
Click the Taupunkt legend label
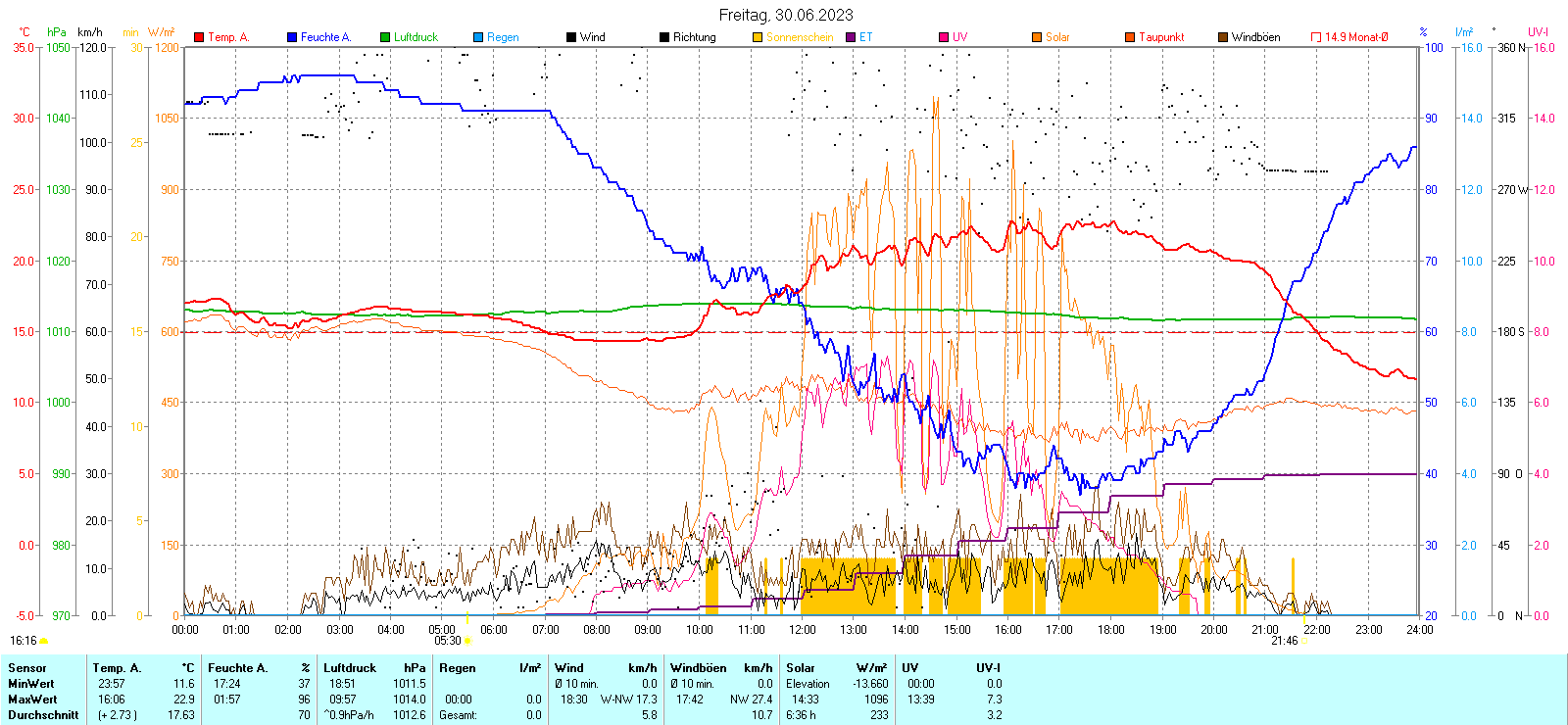tap(1161, 37)
